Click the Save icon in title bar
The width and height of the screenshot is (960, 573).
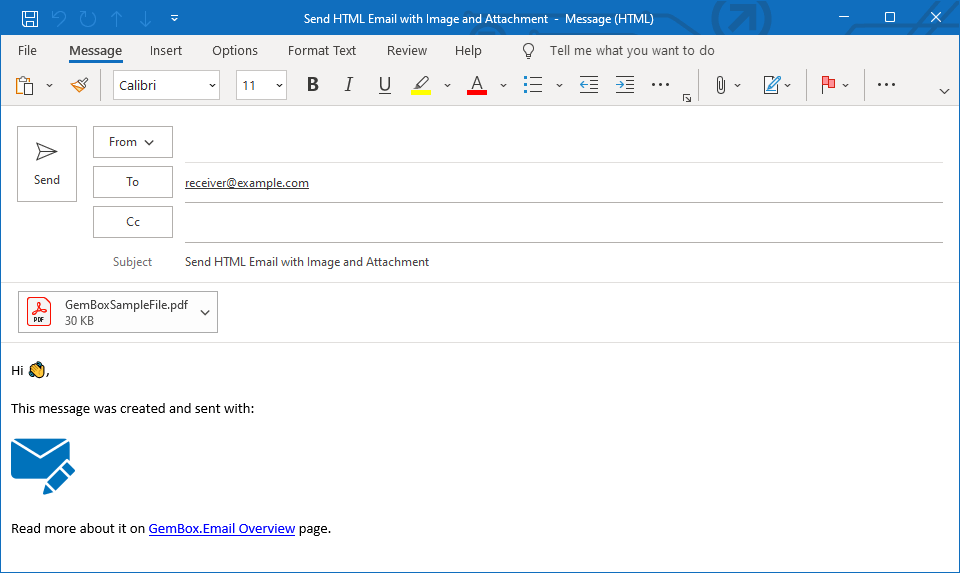(x=30, y=18)
